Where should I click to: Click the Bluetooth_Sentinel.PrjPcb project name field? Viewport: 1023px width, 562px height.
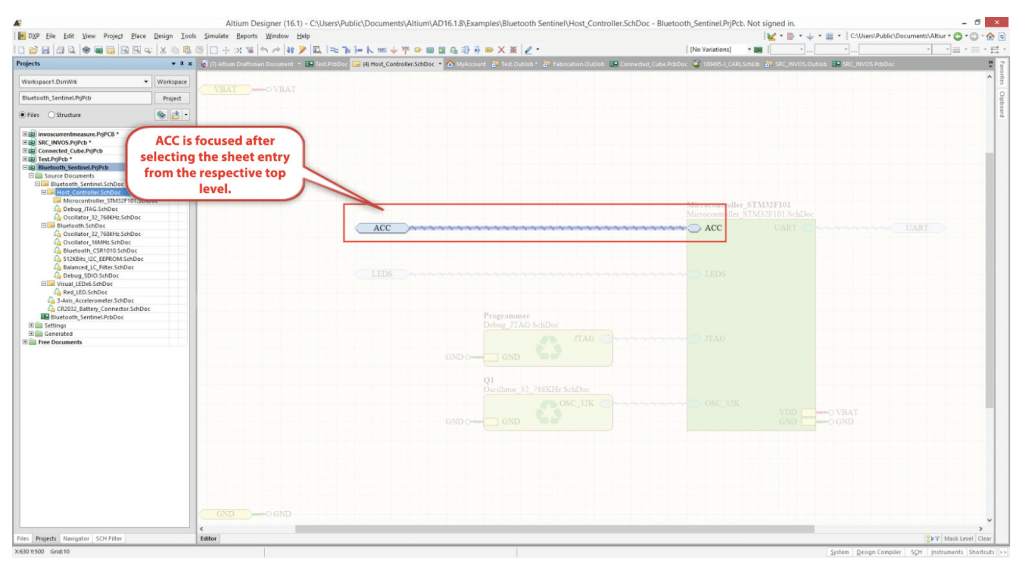point(85,98)
